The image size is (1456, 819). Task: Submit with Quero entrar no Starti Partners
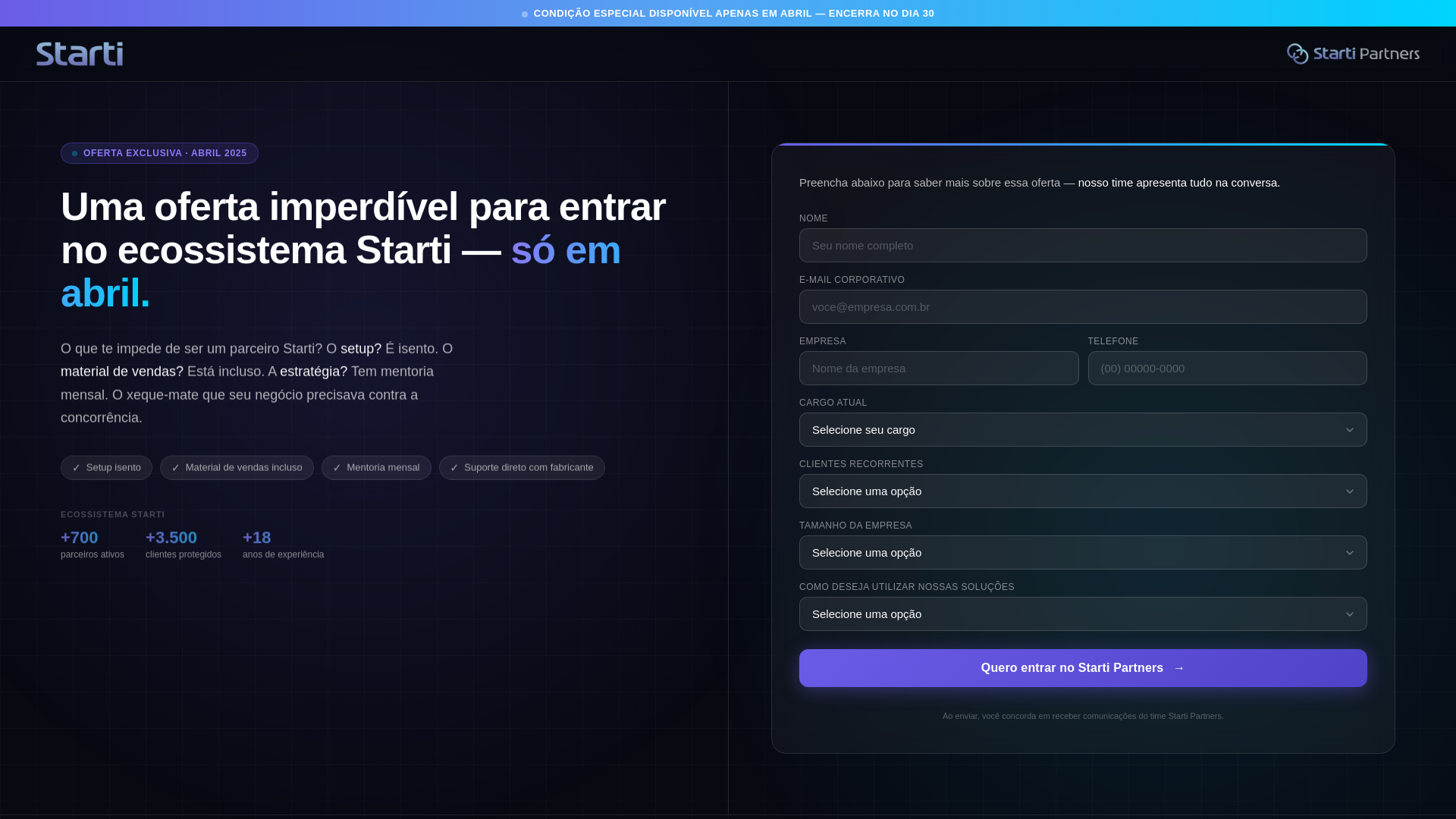[x=1083, y=668]
